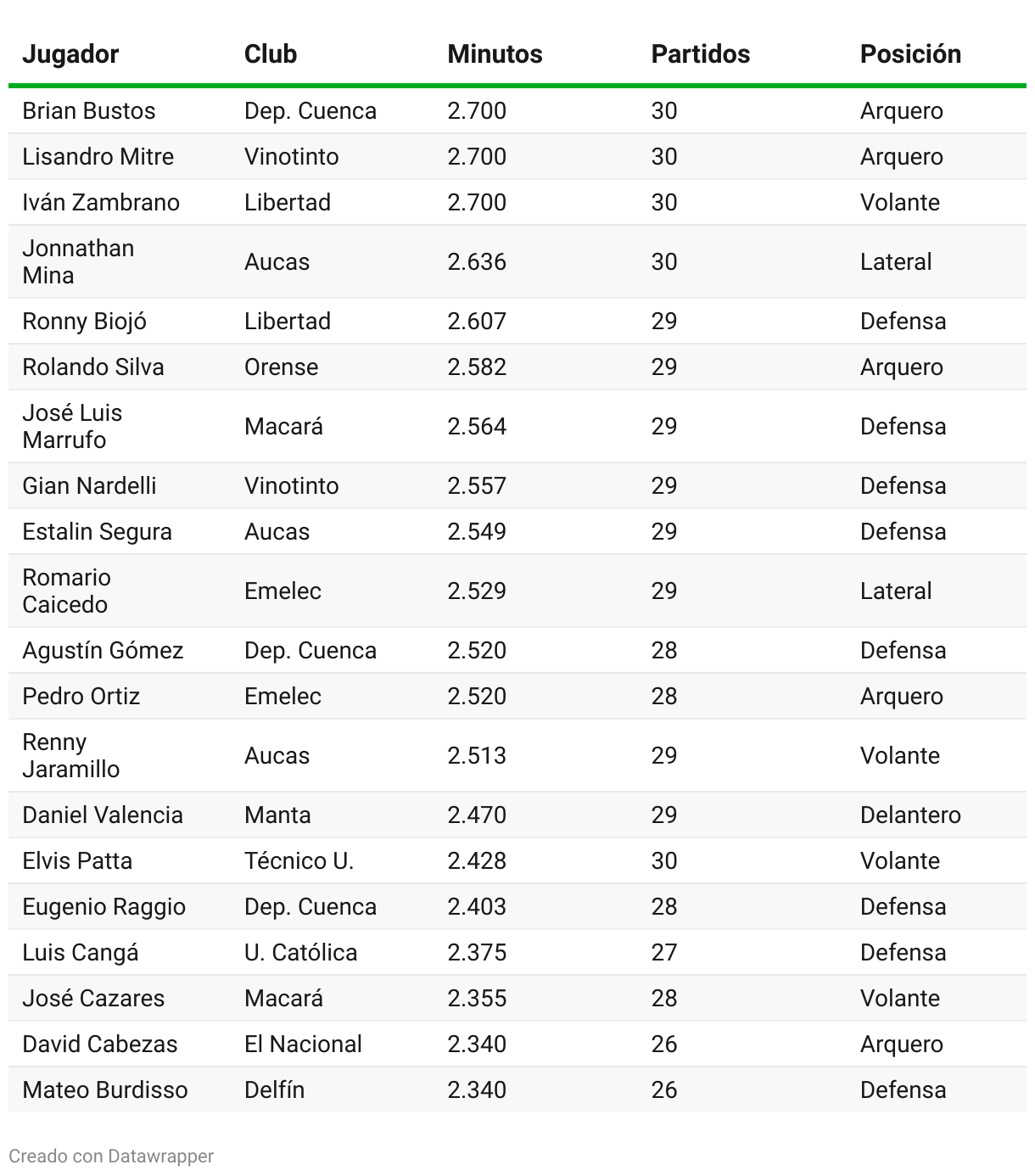The width and height of the screenshot is (1035, 1176).
Task: Click Luis Cangá's U. Católica club cell
Action: [x=300, y=953]
